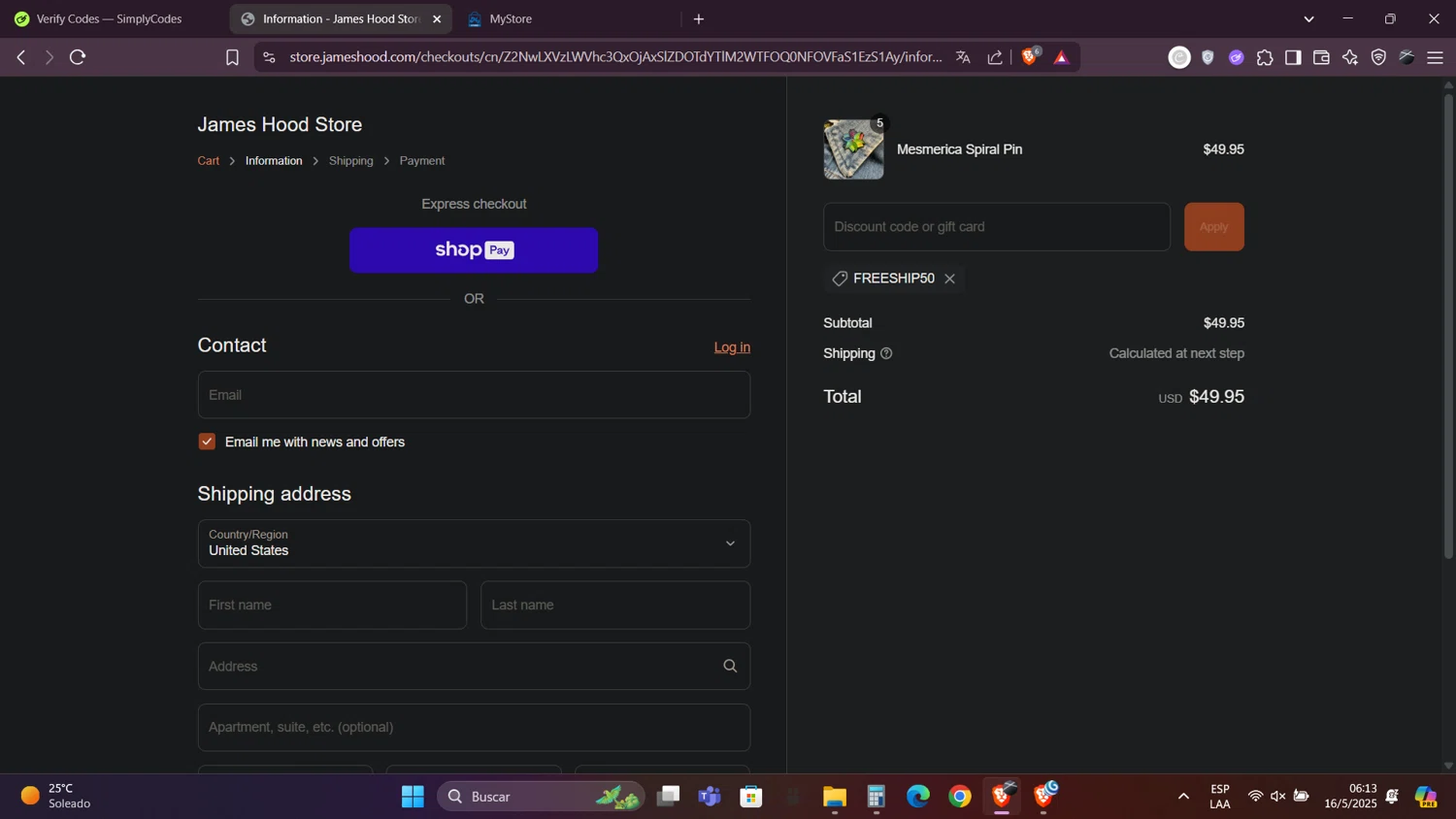Viewport: 1456px width, 819px height.
Task: Click the Payment breadcrumb step
Action: [422, 160]
